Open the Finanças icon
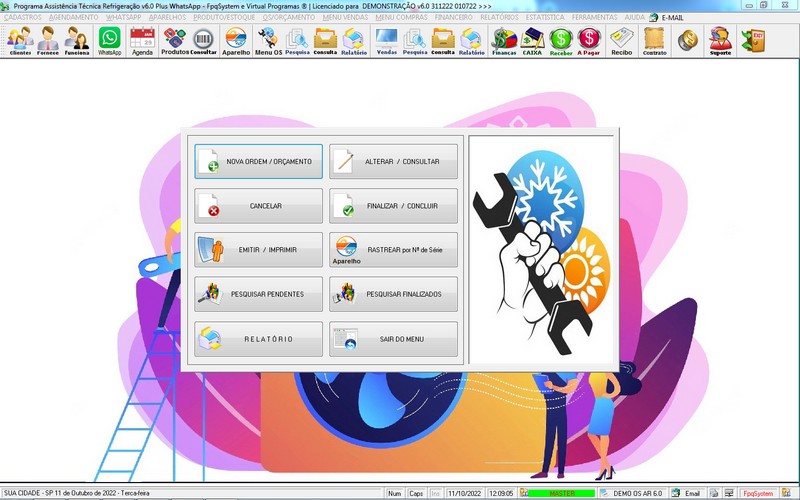The height and width of the screenshot is (500, 800). (x=504, y=41)
